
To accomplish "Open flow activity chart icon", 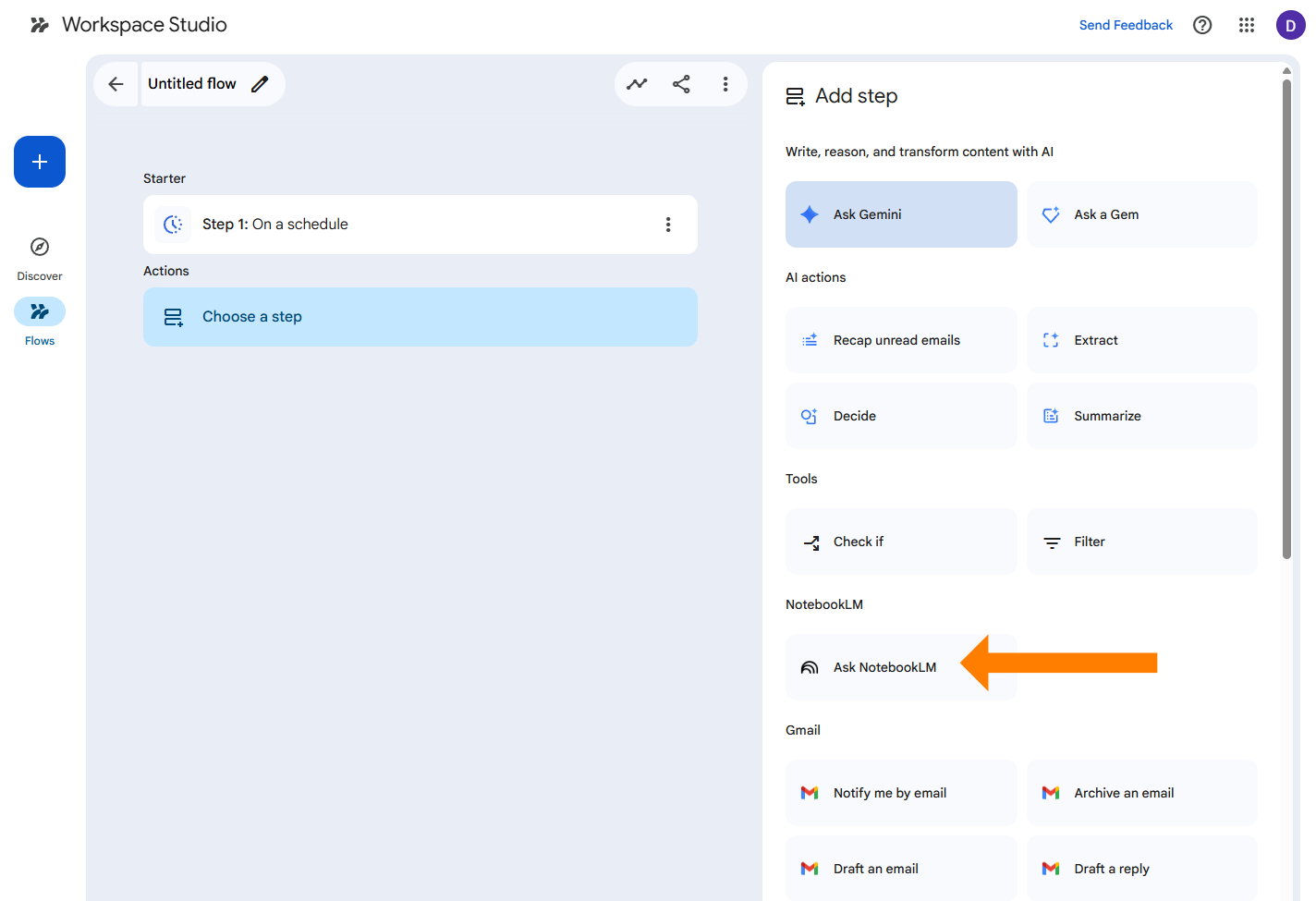I will click(x=637, y=84).
